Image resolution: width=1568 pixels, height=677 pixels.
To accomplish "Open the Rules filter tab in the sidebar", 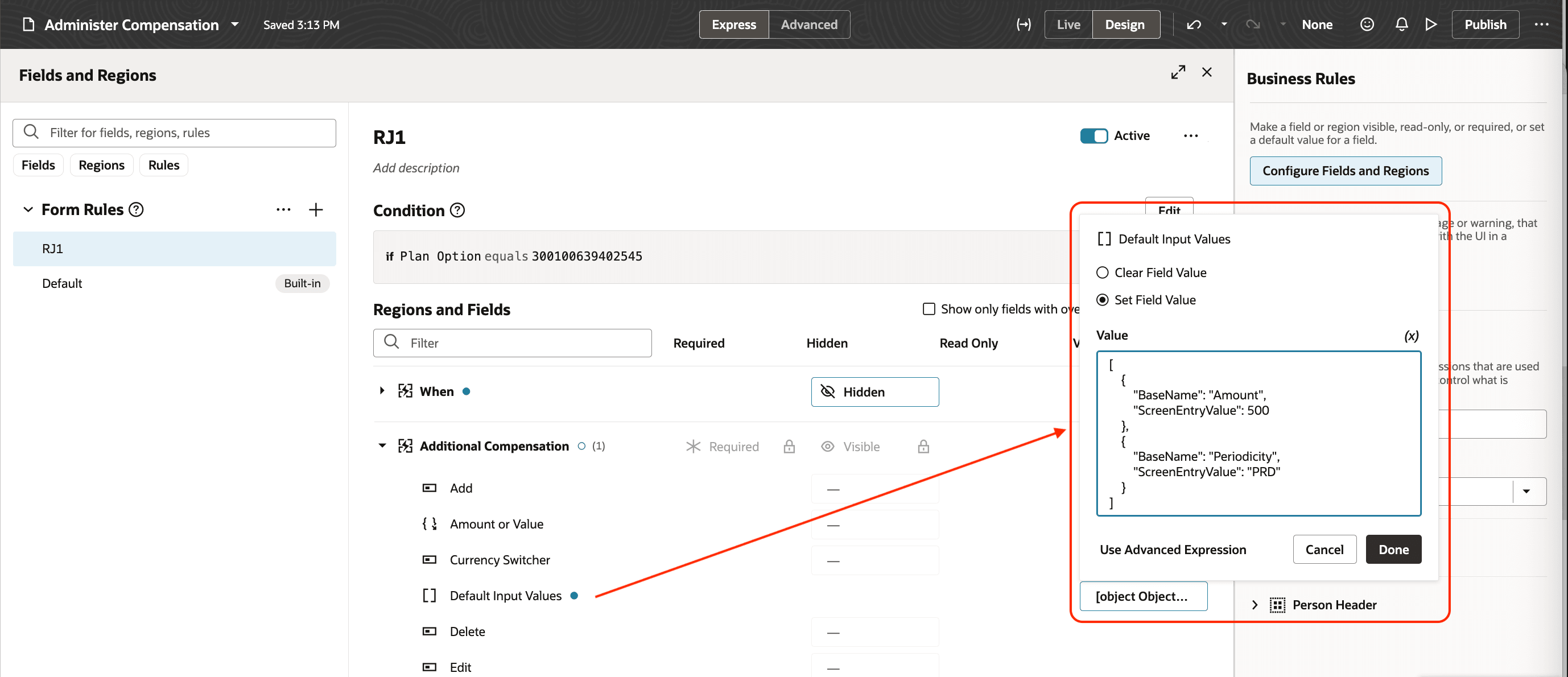I will tap(163, 164).
